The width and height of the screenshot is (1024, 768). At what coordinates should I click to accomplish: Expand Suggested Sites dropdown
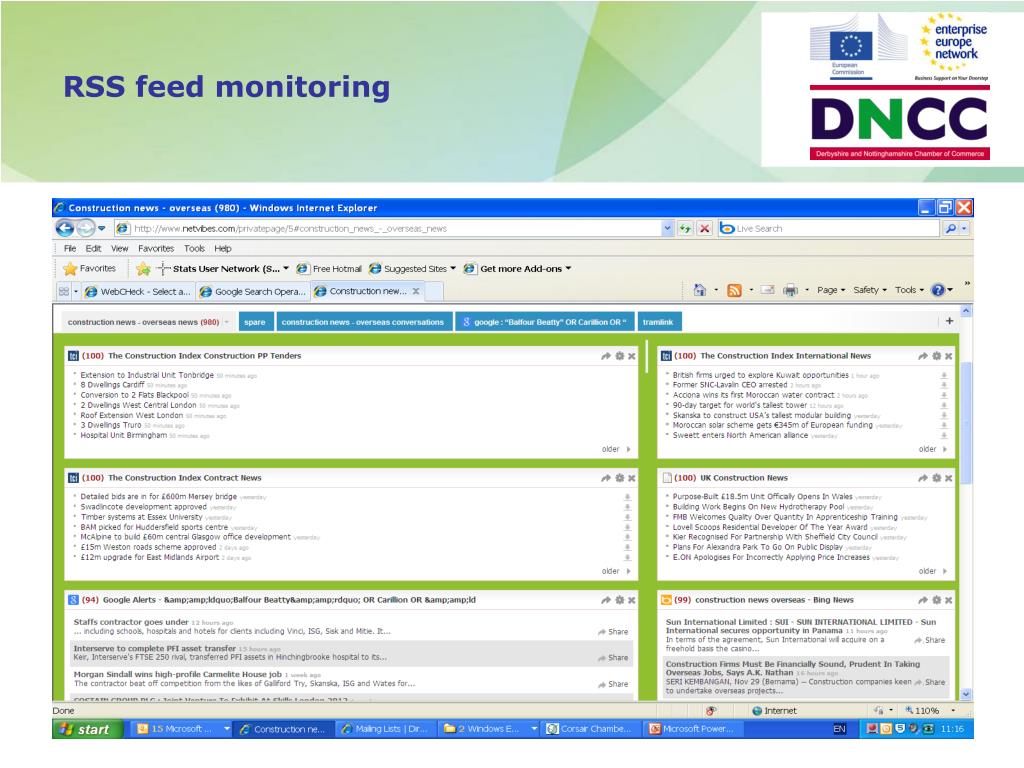click(x=453, y=268)
